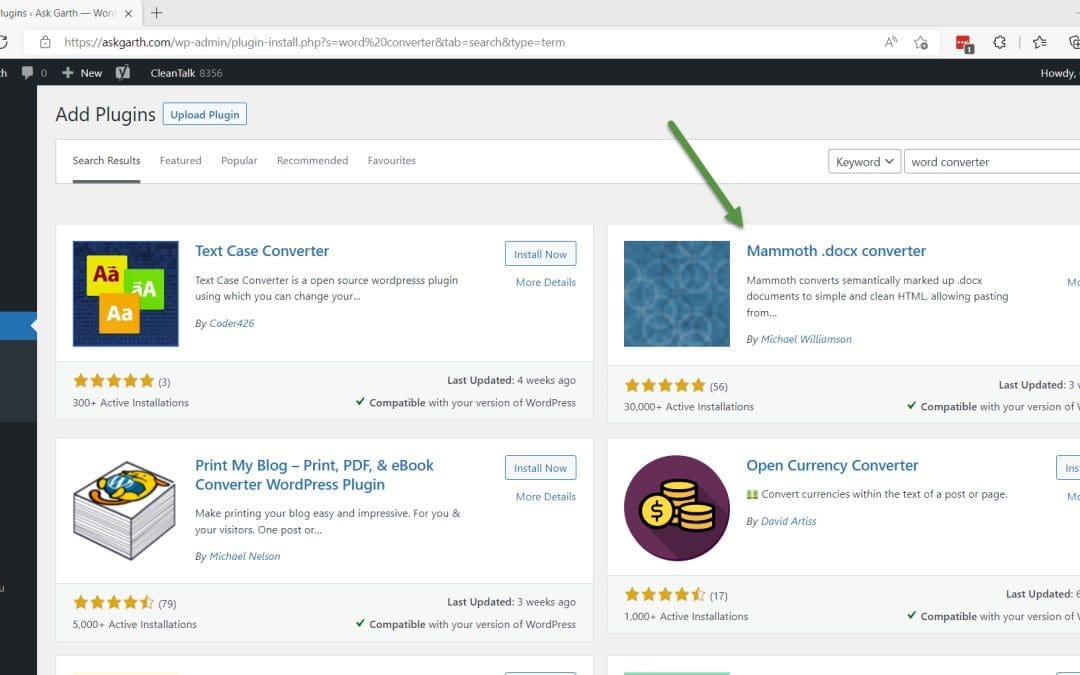Close the Ask Garth browser tab
Screen dimensions: 1080x675
pyautogui.click(x=128, y=13)
